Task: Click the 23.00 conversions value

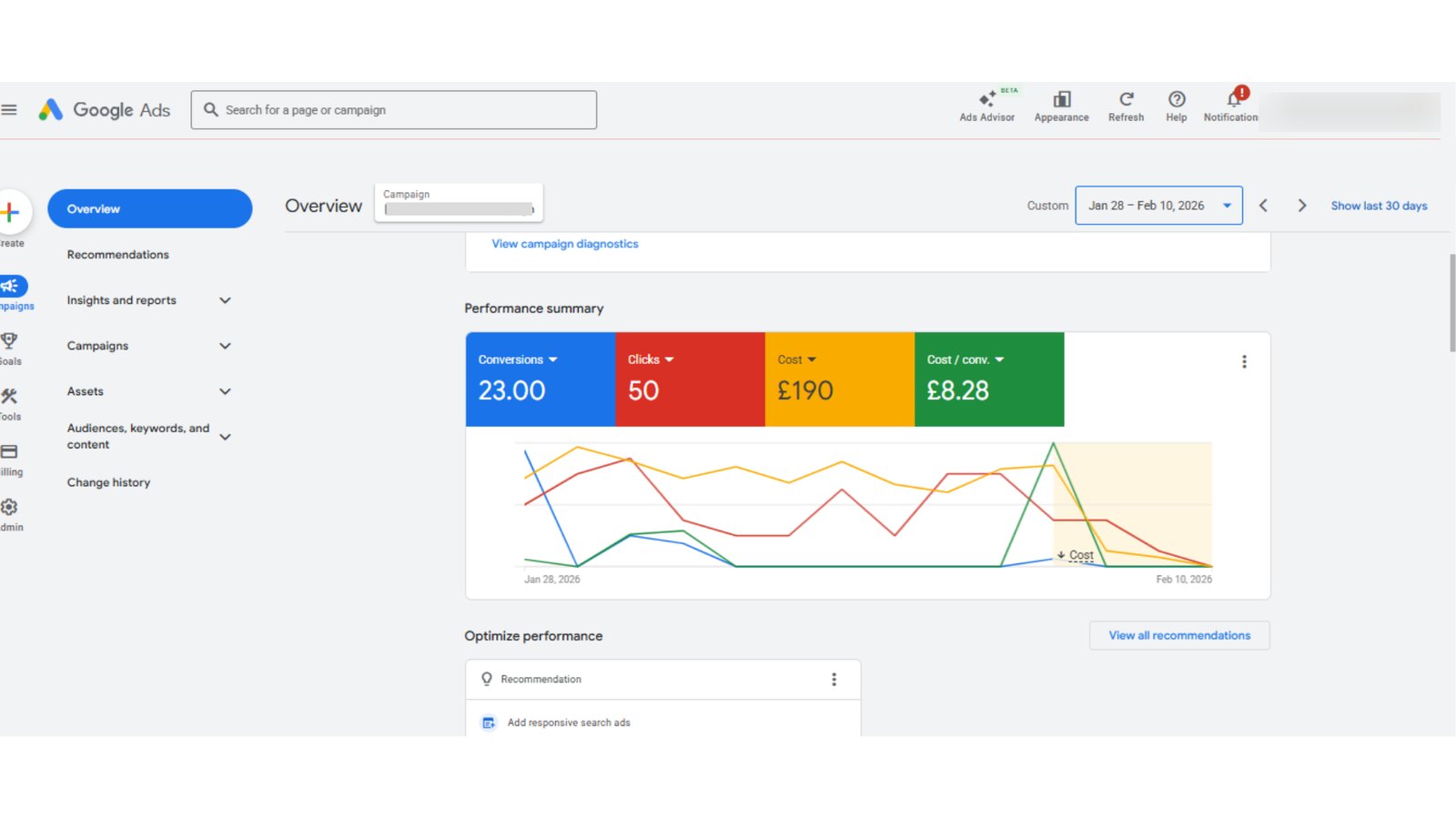Action: (x=511, y=390)
